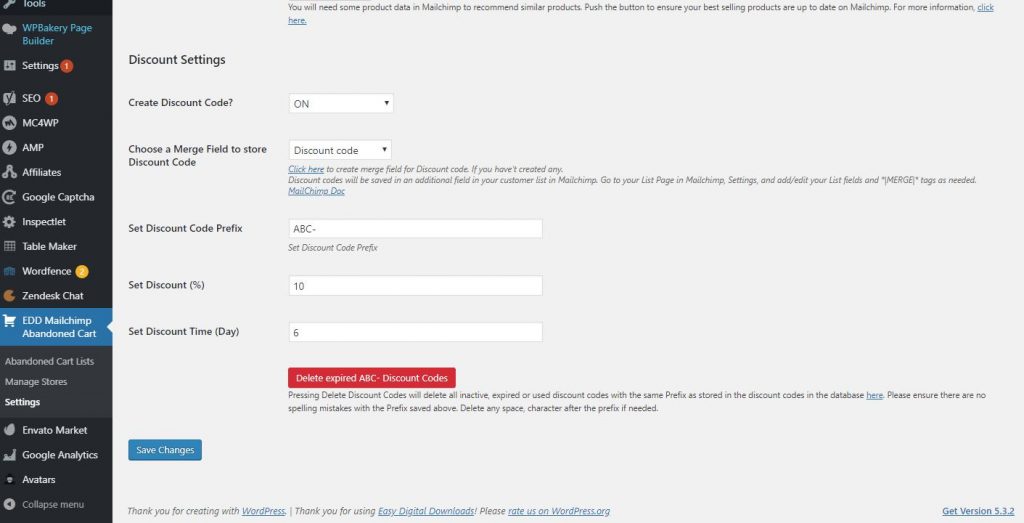Go to Abandoned Cart Lists submenu
1024x523 pixels.
(x=49, y=361)
